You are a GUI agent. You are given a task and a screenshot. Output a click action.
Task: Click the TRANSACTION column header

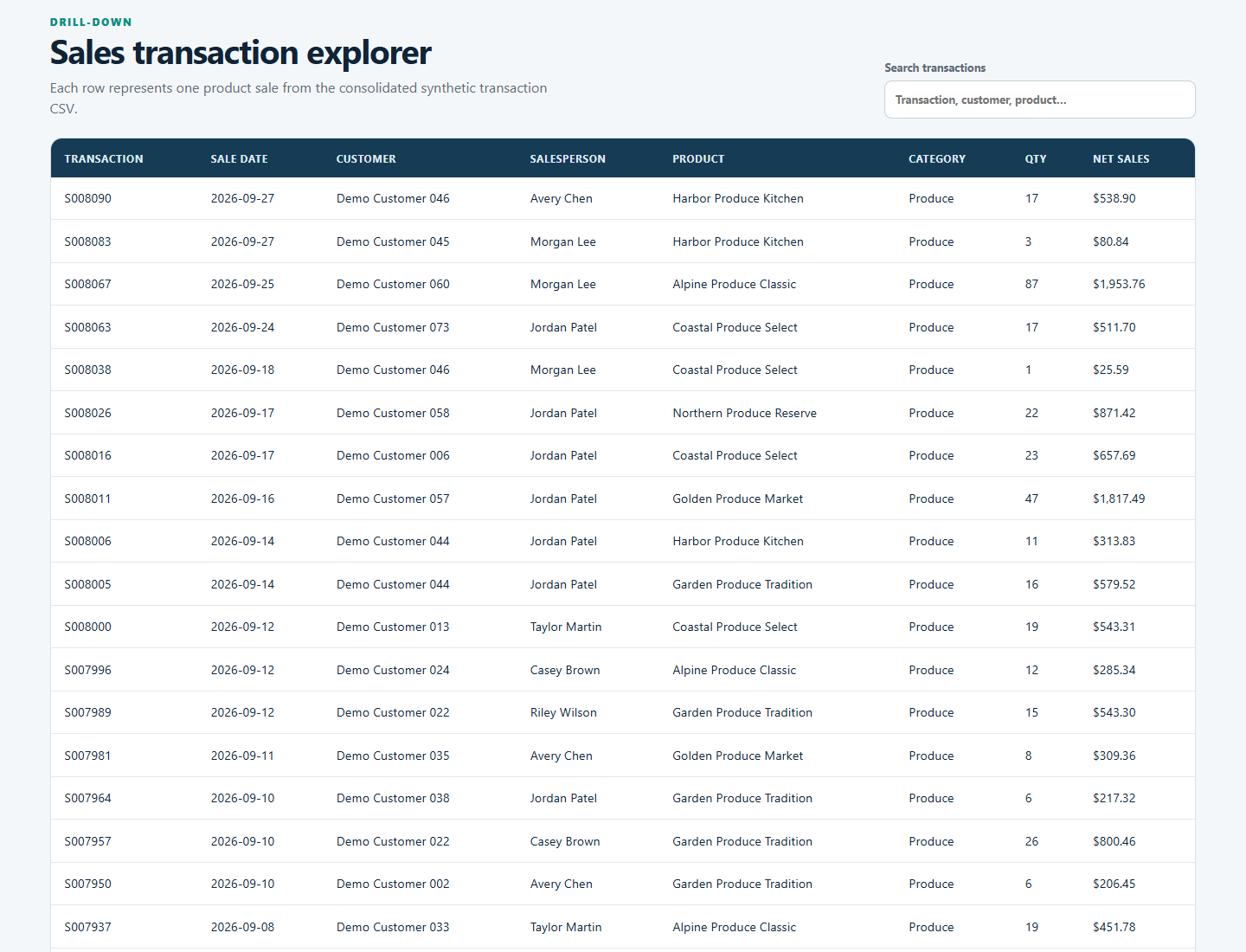coord(104,159)
